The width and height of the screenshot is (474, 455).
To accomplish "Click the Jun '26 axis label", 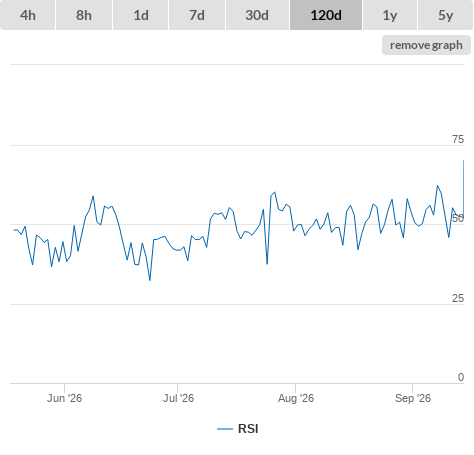I will point(64,398).
